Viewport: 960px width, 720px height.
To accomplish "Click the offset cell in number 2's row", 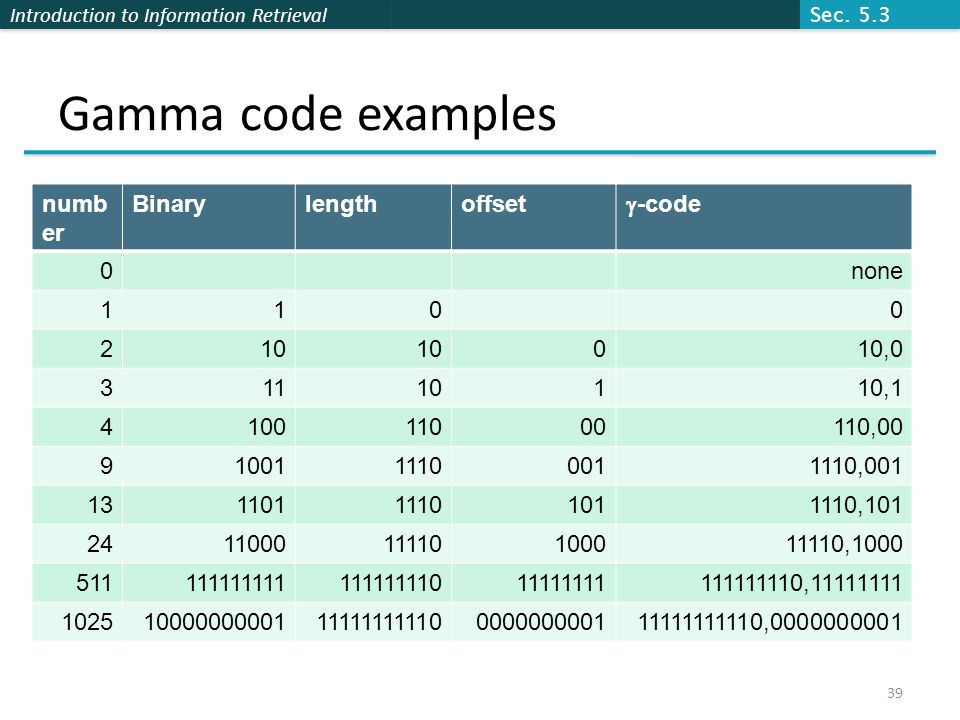I will point(533,349).
